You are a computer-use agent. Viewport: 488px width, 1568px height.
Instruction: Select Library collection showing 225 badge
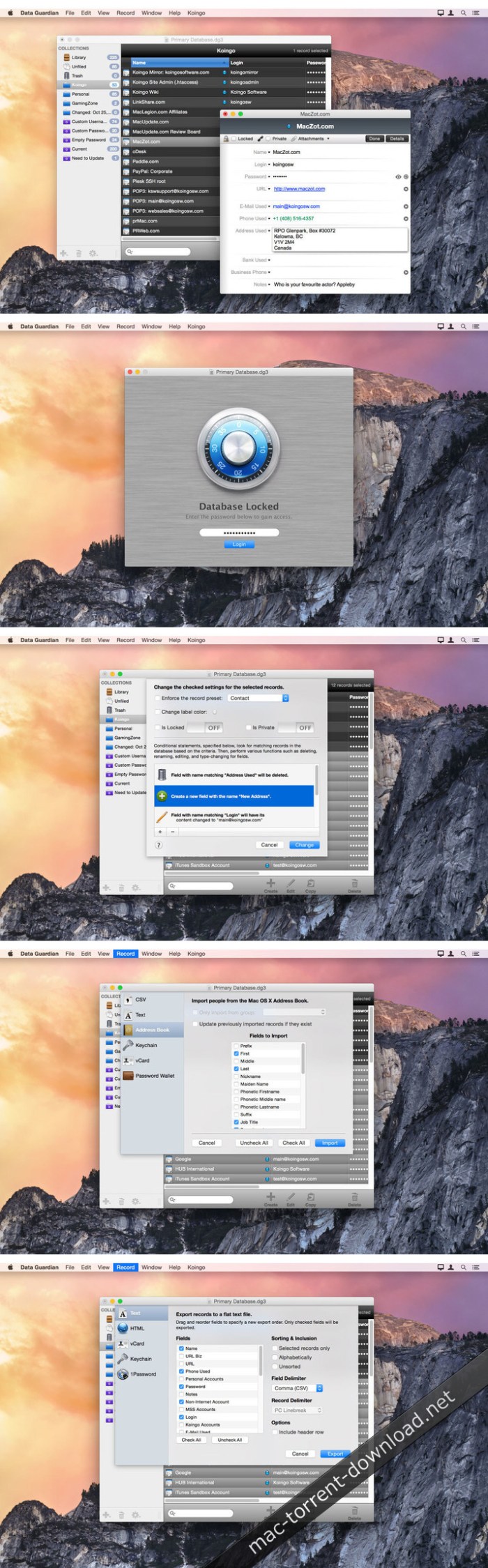pos(89,58)
